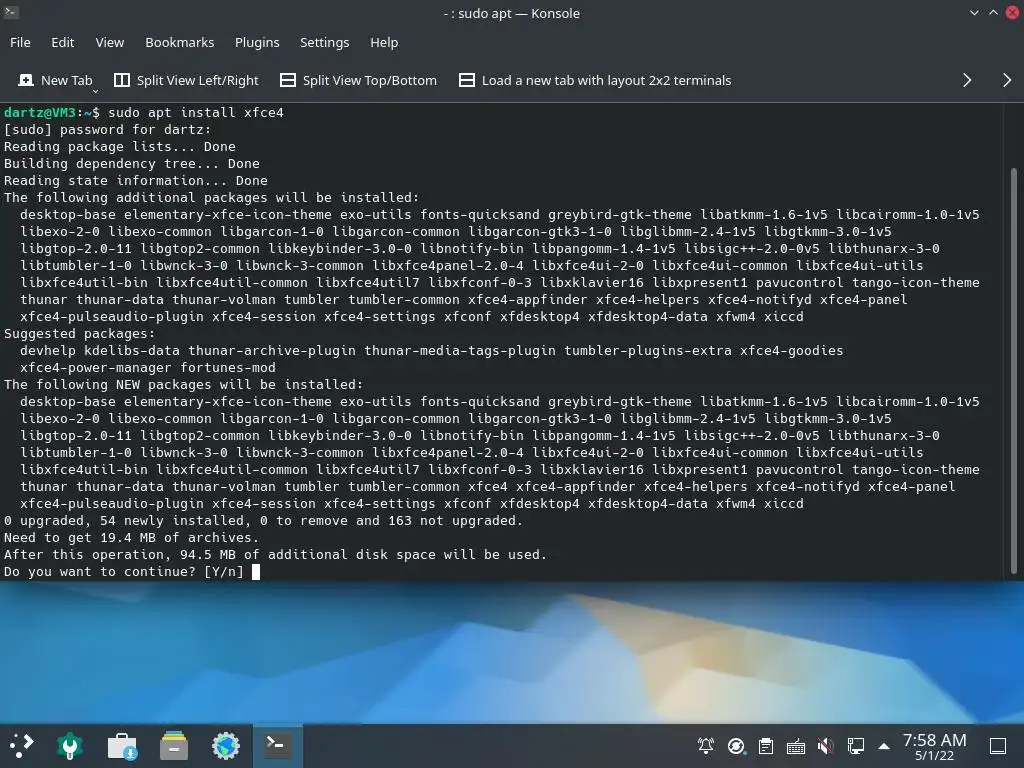Open the clipboard icon in the system tray
This screenshot has height=768, width=1024.
(x=766, y=746)
